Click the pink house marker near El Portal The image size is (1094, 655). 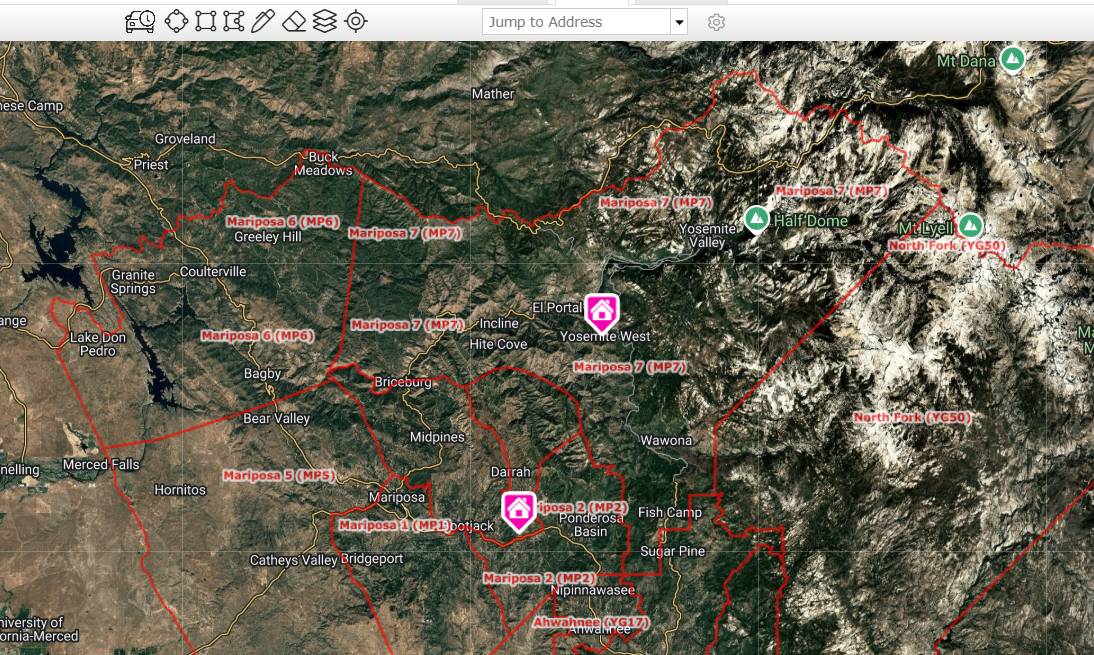click(x=601, y=312)
